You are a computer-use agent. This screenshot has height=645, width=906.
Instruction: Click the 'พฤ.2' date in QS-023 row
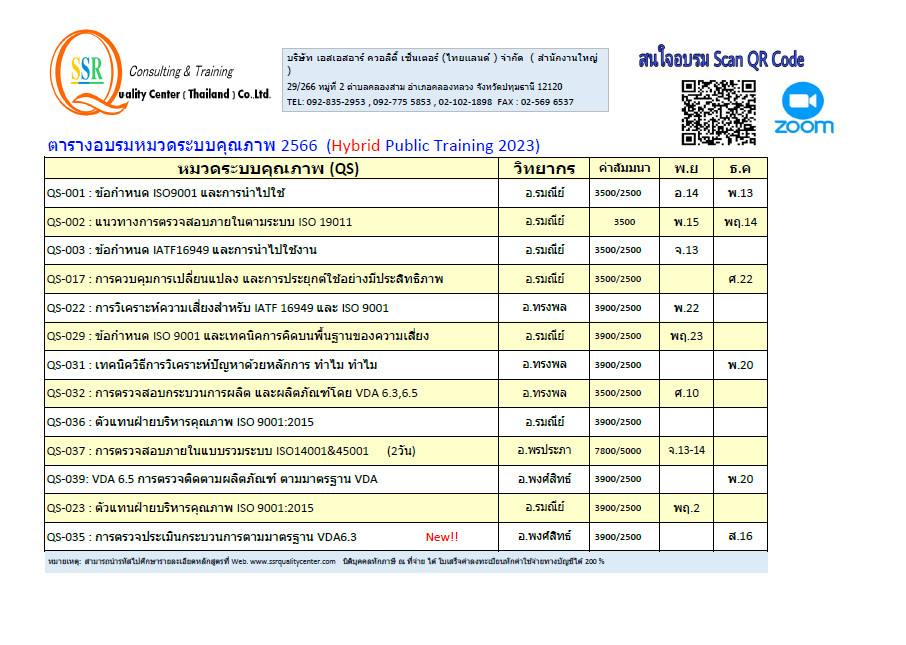tap(686, 508)
